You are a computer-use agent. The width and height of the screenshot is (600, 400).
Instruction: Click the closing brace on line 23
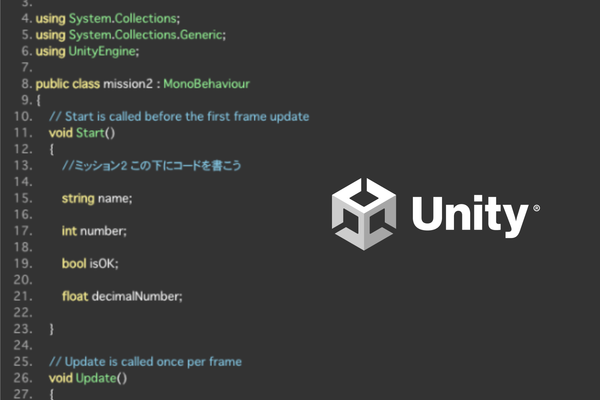(52, 329)
